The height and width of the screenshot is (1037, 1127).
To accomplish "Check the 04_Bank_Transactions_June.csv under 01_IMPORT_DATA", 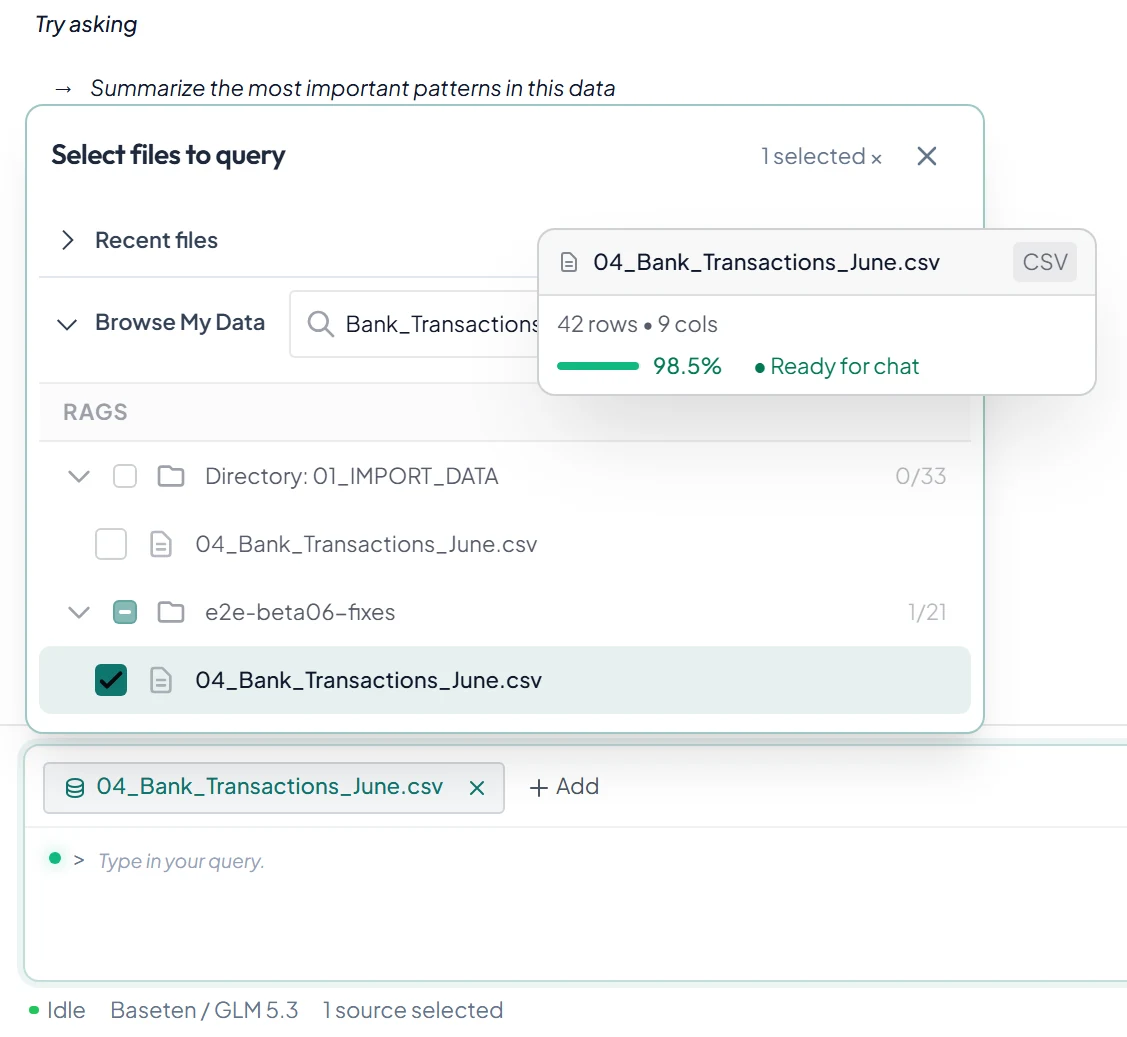I will (x=111, y=544).
